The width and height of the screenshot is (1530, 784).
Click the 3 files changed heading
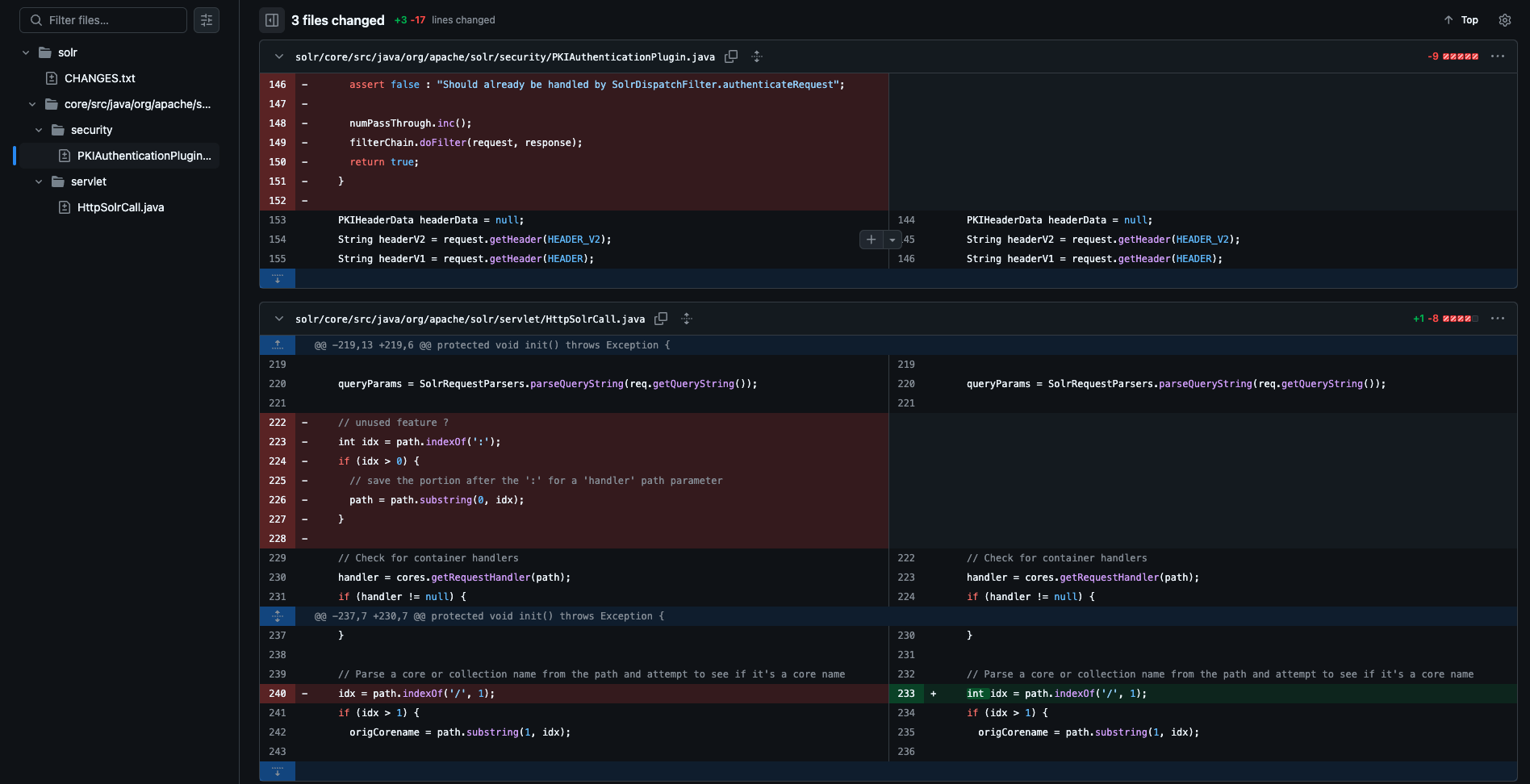[x=338, y=20]
